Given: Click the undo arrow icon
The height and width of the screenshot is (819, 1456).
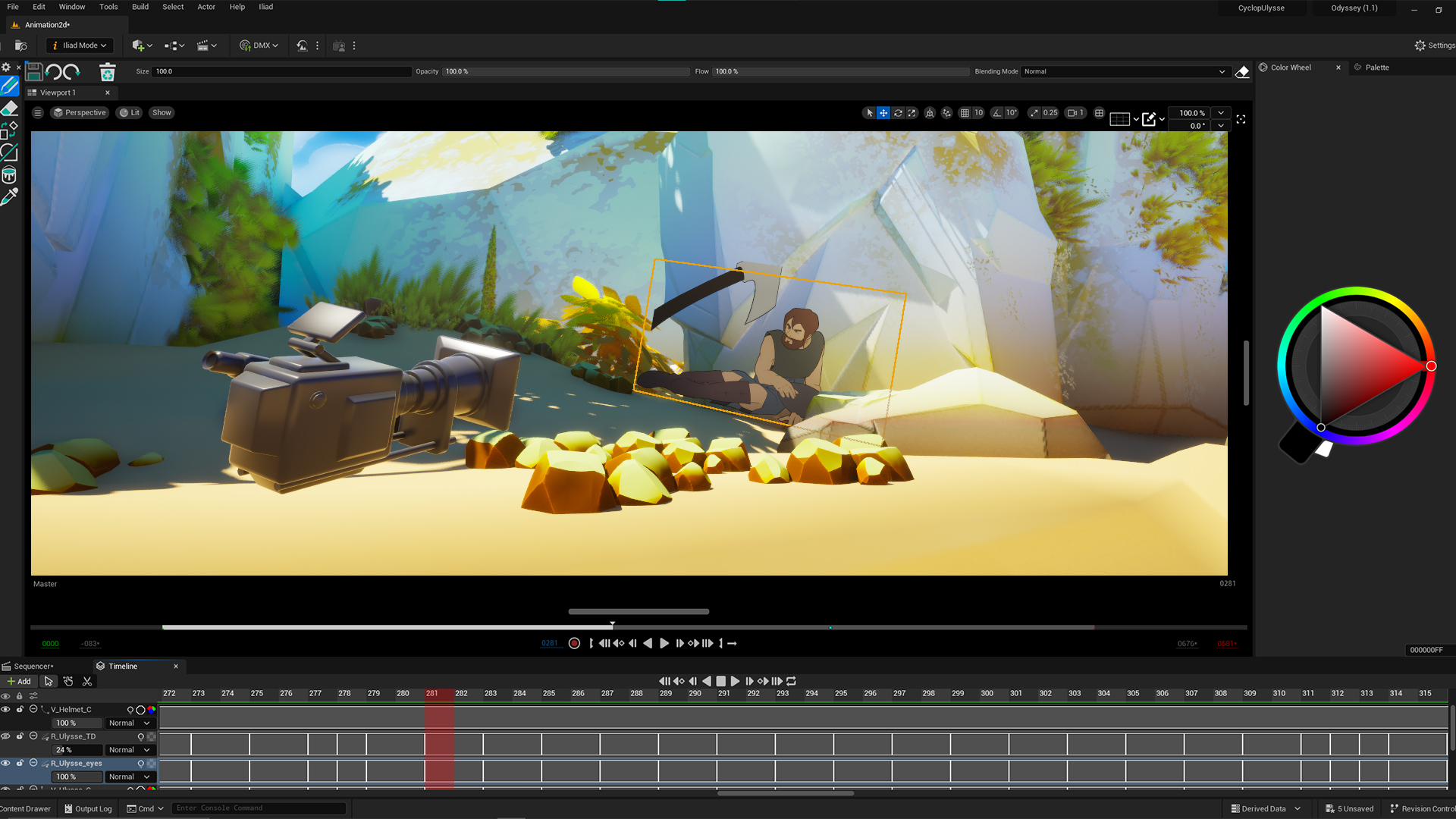Looking at the screenshot, I should tap(53, 72).
